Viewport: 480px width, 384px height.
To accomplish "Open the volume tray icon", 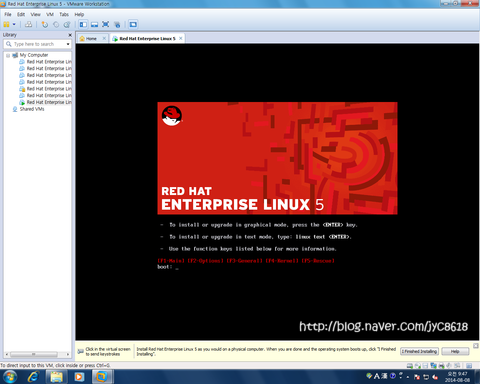I will pyautogui.click(x=435, y=377).
